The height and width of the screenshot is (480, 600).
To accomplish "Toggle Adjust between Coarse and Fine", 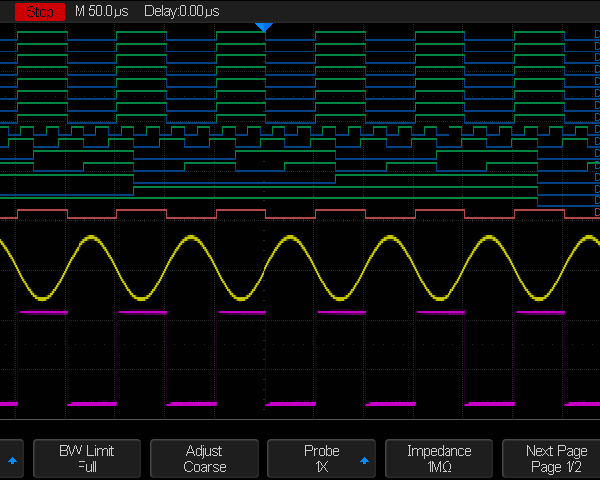I will 204,459.
